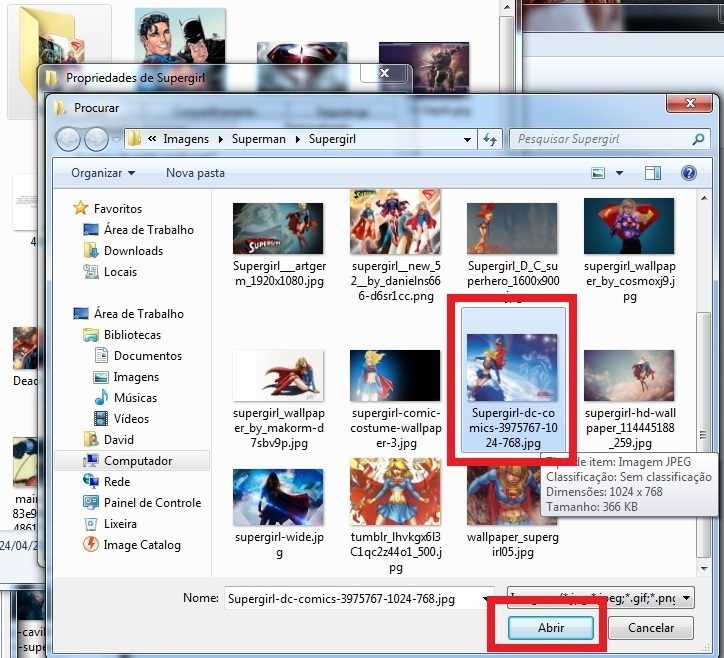Open the Organizar menu
This screenshot has width=724, height=658.
click(x=103, y=173)
